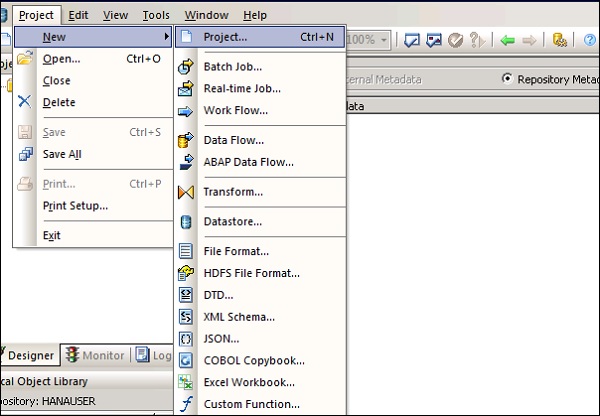This screenshot has width=600, height=416.
Task: Click the blue help question mark icon
Action: pyautogui.click(x=590, y=40)
